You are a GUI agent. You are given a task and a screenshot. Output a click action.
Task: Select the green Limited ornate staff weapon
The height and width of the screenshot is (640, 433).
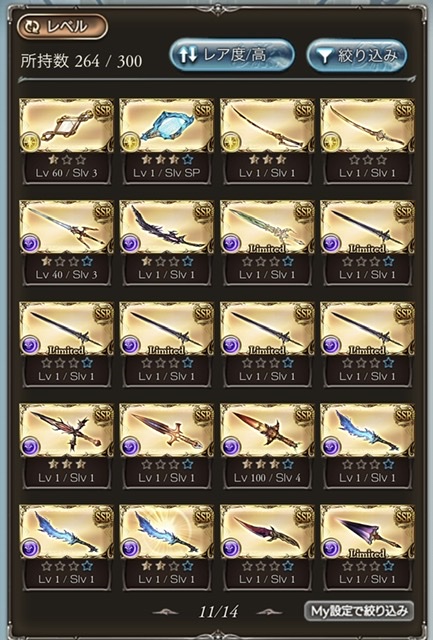tap(267, 242)
